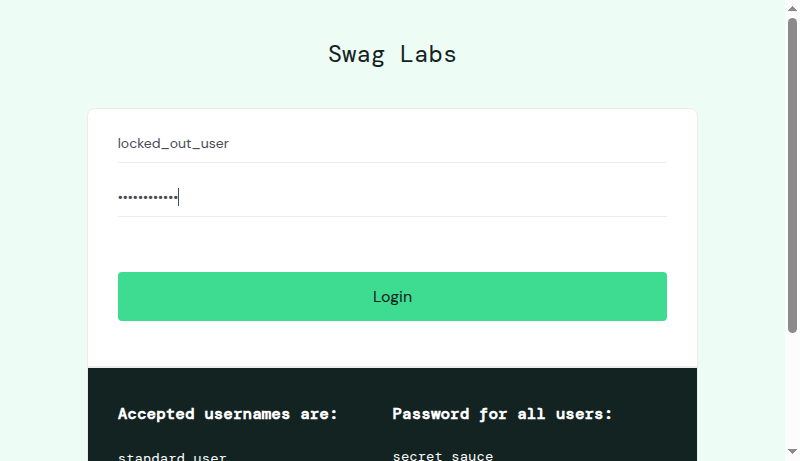Click the word "Labs" in the title
Image resolution: width=800 pixels, height=461 pixels.
[x=428, y=54]
